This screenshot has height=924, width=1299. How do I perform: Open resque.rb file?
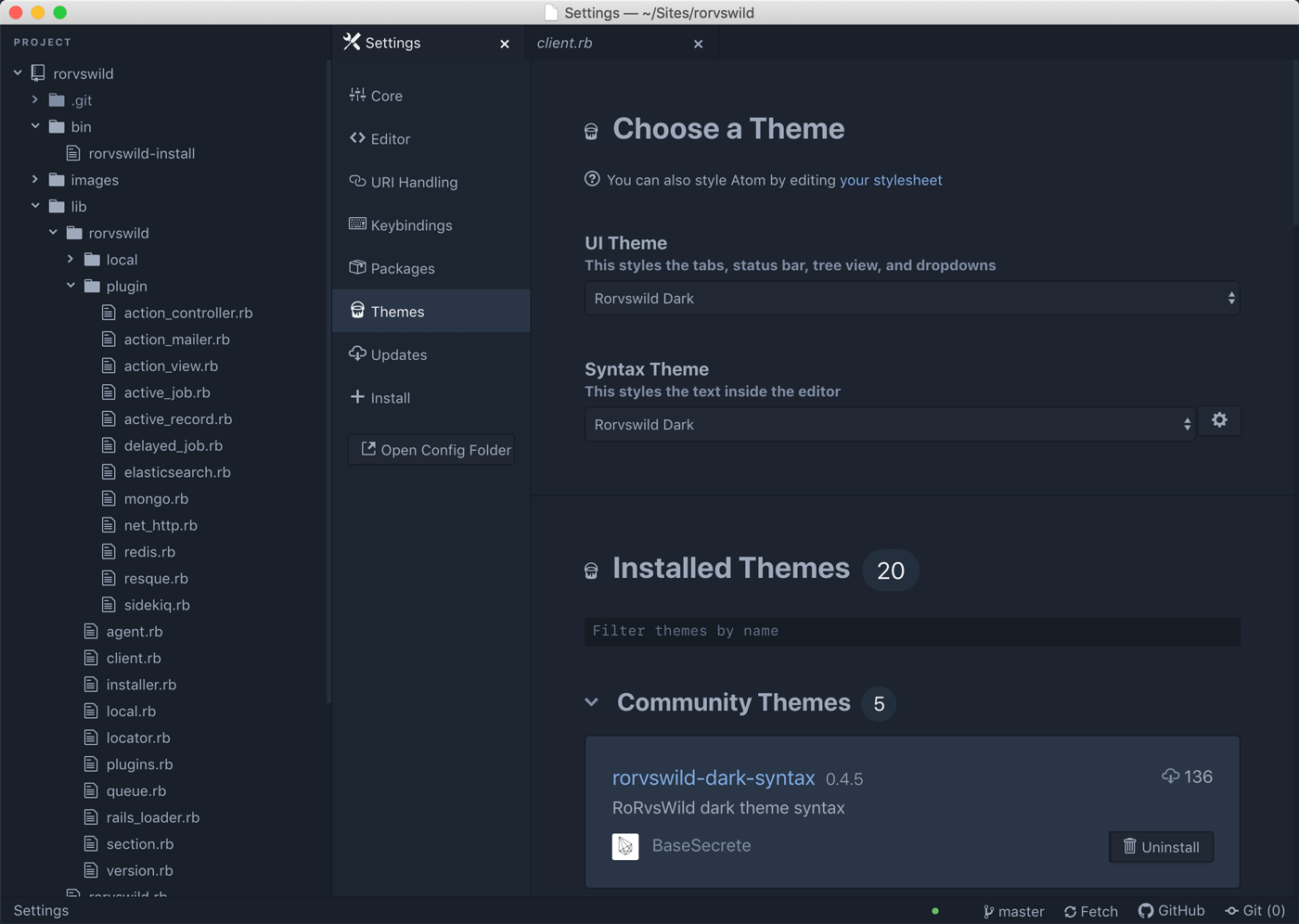(x=156, y=578)
